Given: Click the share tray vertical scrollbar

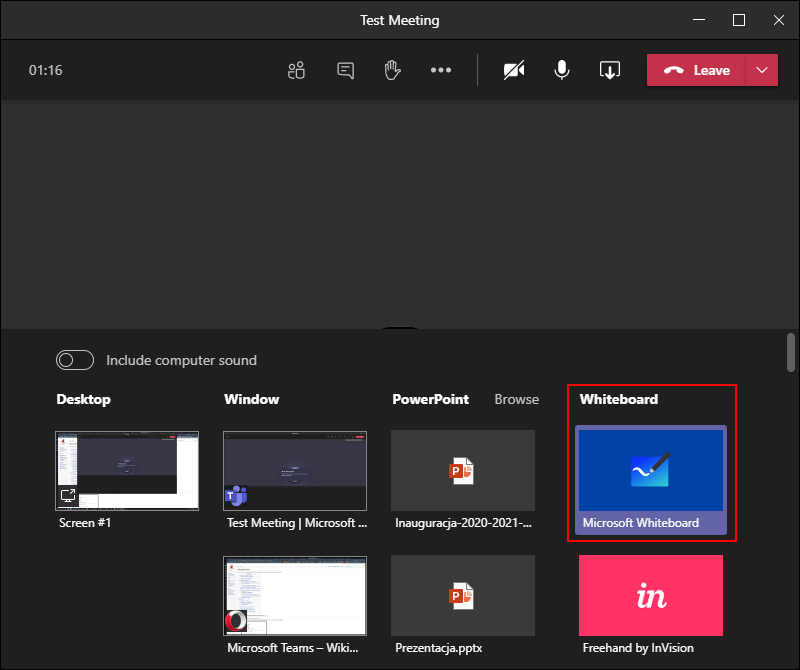Looking at the screenshot, I should (791, 353).
